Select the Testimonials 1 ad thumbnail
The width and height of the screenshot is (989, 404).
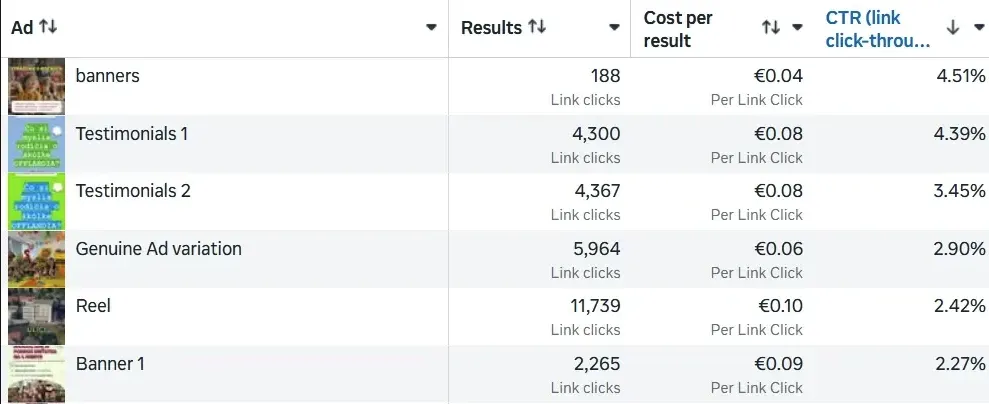point(37,144)
